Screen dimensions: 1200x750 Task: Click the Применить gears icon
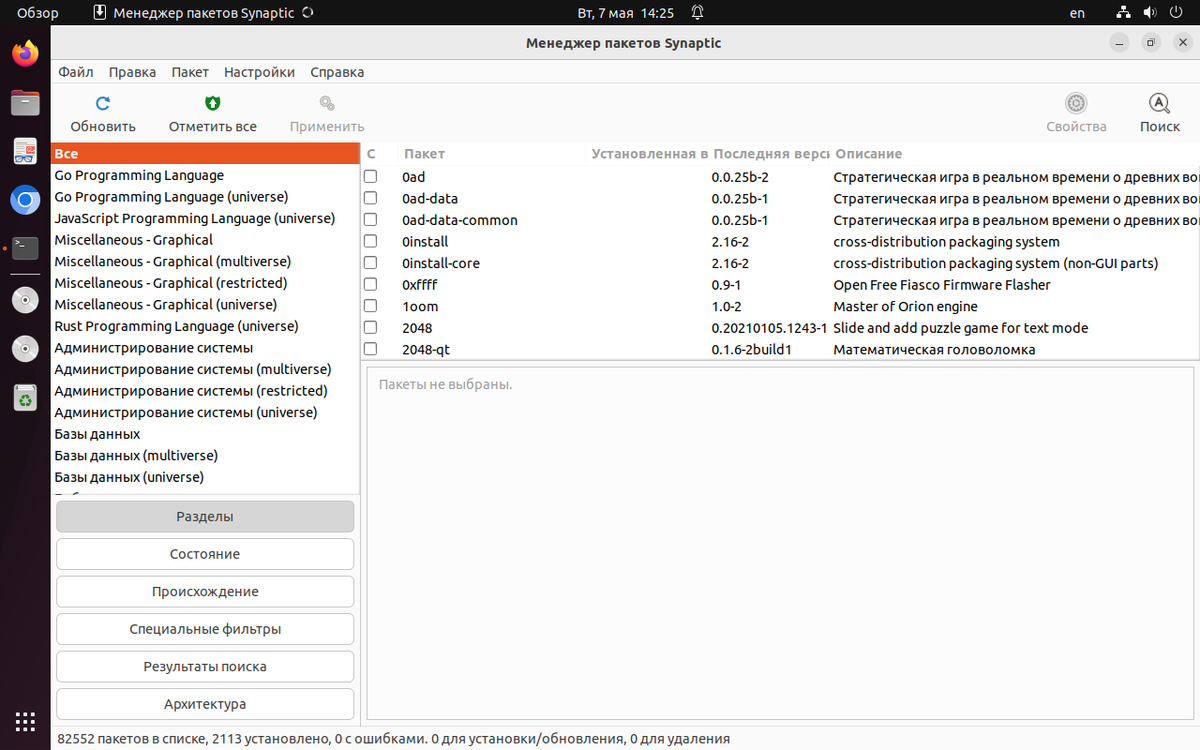click(326, 103)
